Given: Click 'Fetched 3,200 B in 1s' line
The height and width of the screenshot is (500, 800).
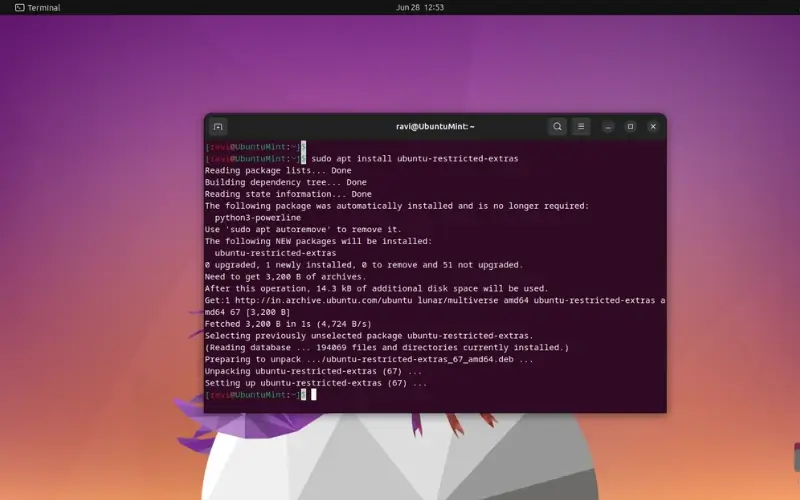Looking at the screenshot, I should (288, 324).
